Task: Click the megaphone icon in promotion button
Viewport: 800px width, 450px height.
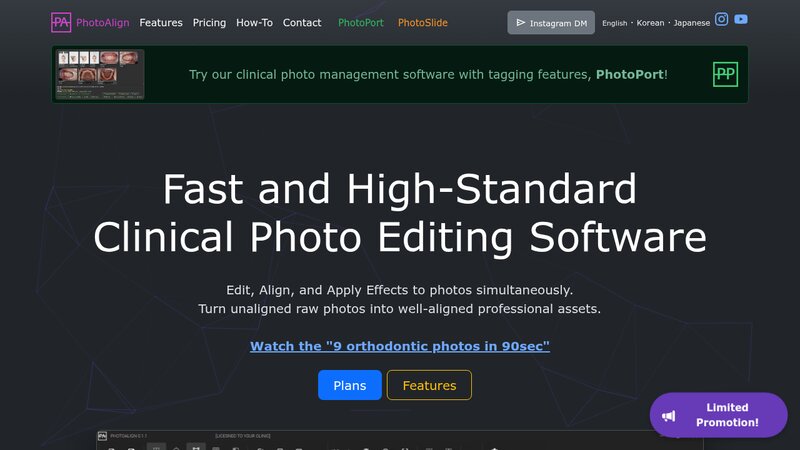Action: tap(668, 416)
